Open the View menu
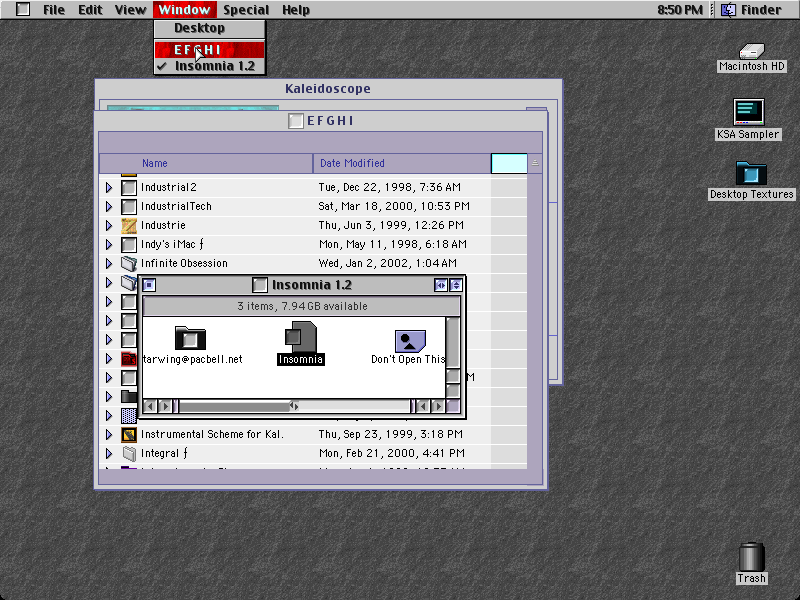Screen dimensions: 800x600 click(130, 10)
